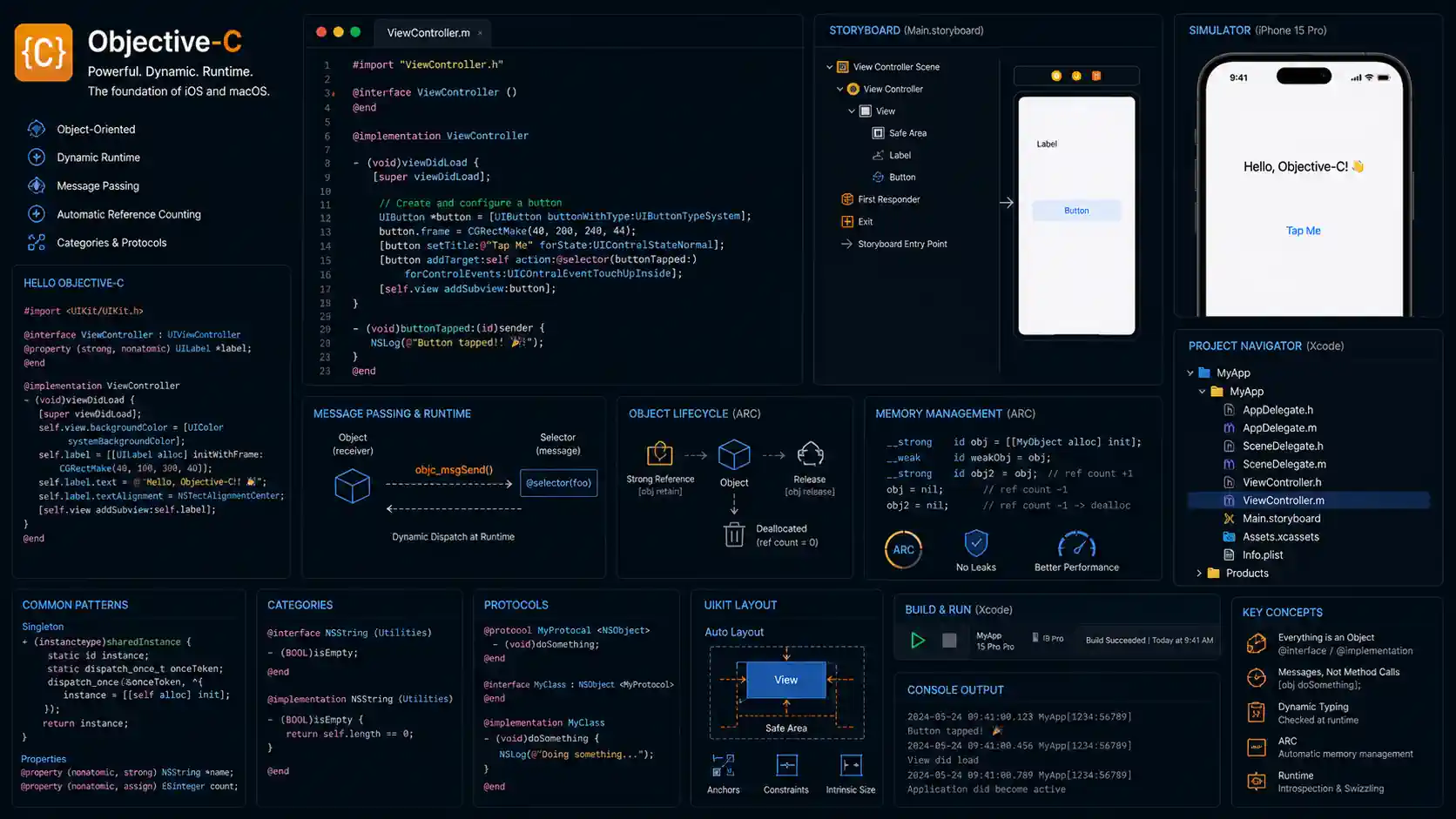Click the Runtime Introspection concept icon
1456x819 pixels.
coord(1257,782)
